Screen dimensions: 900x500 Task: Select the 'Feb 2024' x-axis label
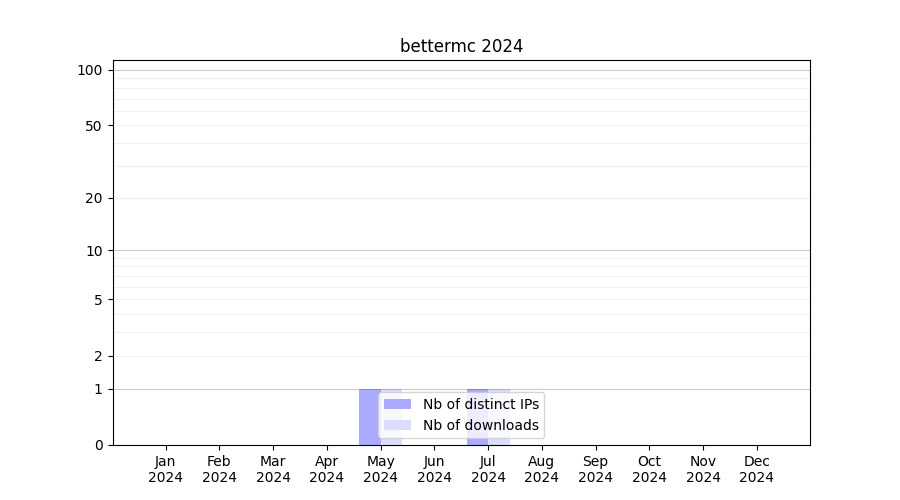point(219,469)
